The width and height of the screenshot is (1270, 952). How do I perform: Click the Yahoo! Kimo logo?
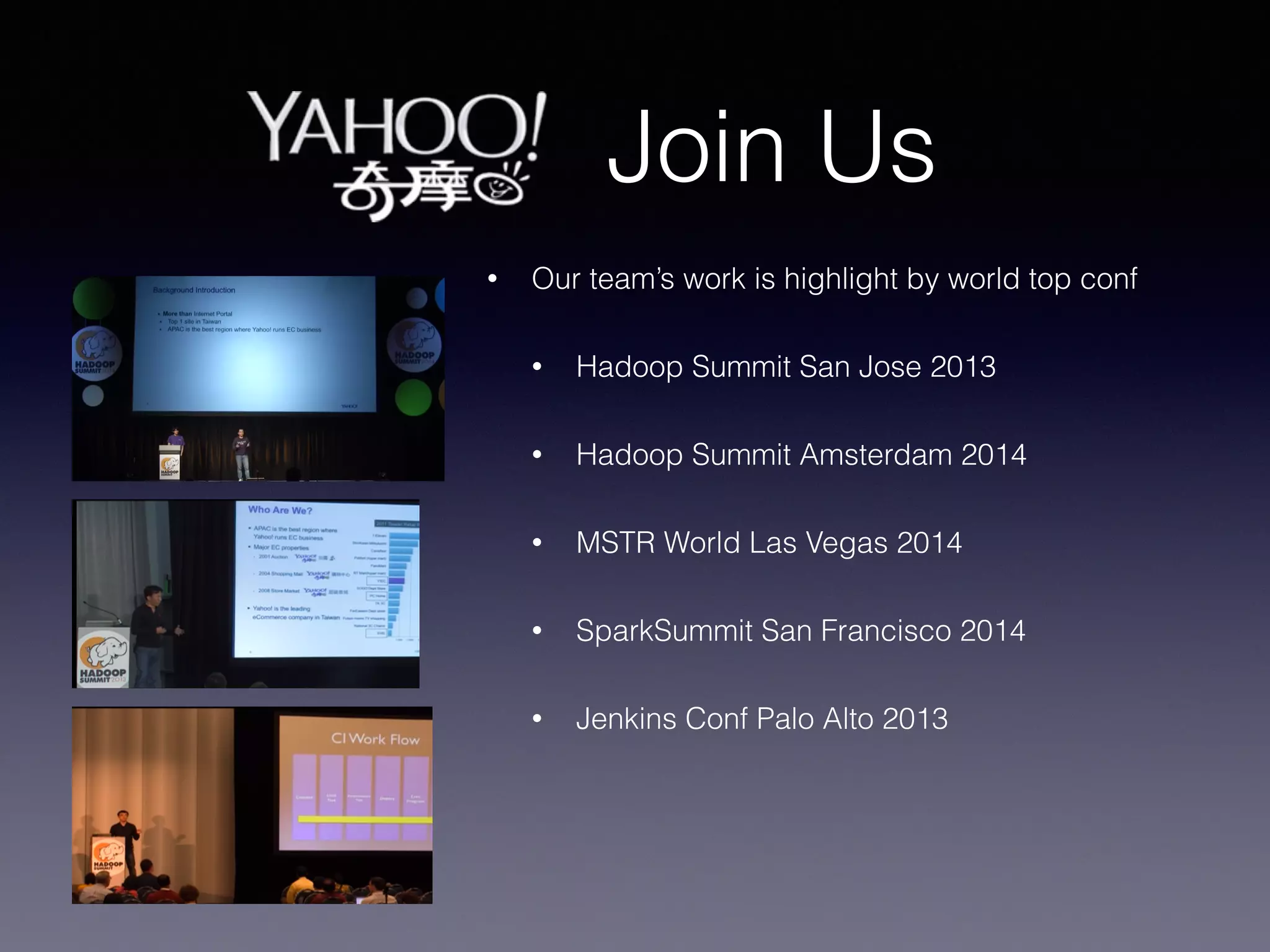pyautogui.click(x=397, y=156)
